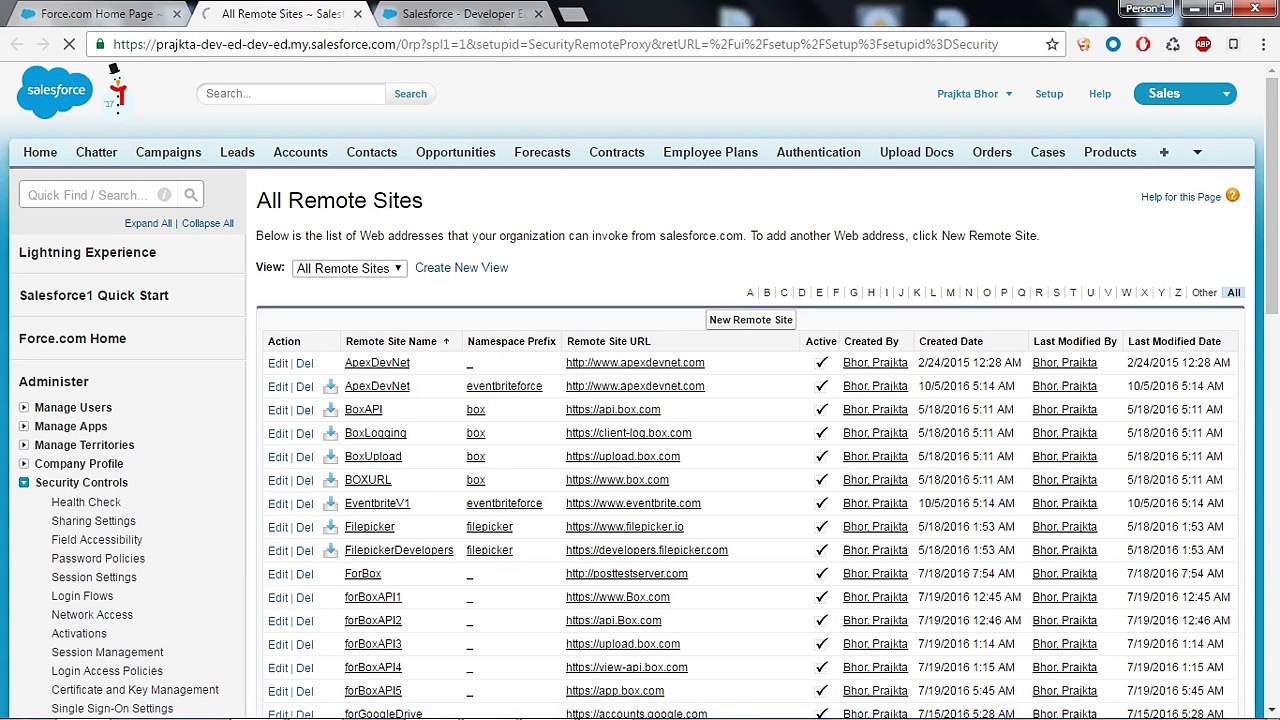Show All remote sites in alphabet filter

pyautogui.click(x=1234, y=293)
